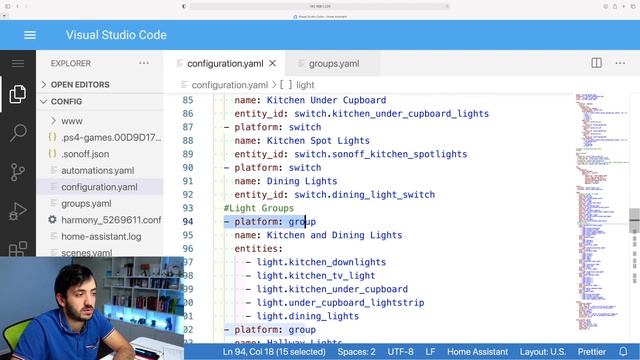
Task: Close the configuration.yaml tab
Action: click(273, 63)
